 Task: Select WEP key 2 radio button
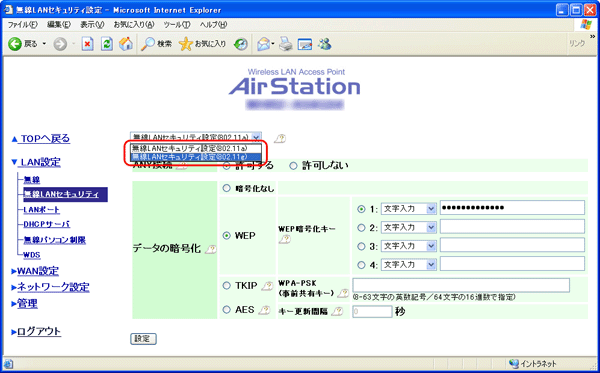pos(361,228)
